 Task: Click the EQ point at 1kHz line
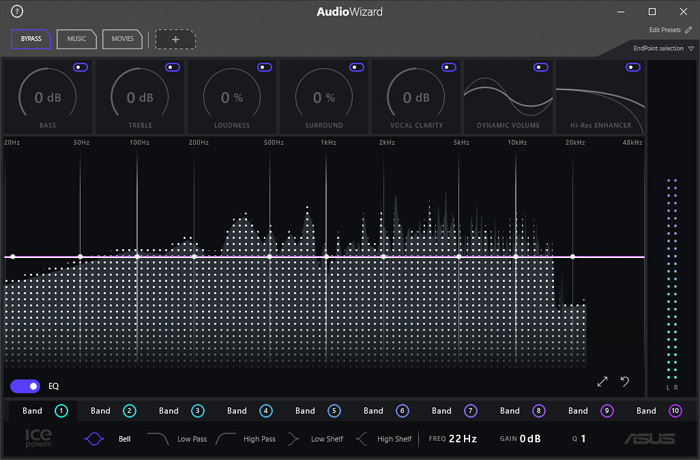click(326, 256)
